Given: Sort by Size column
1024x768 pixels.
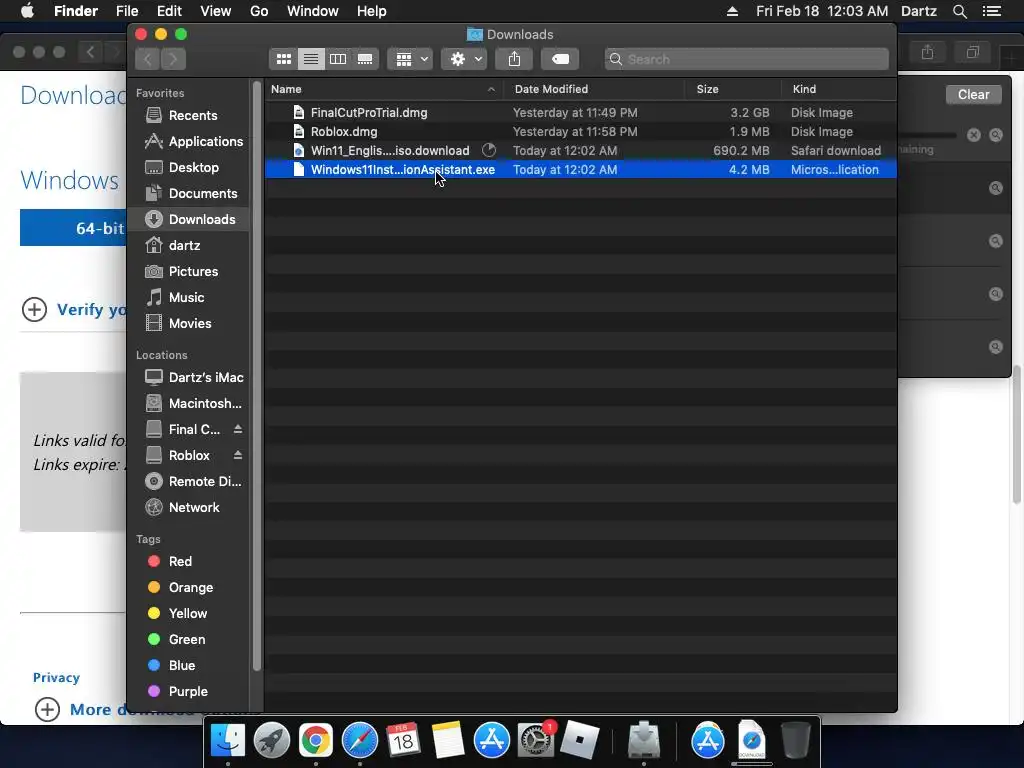Looking at the screenshot, I should point(733,89).
